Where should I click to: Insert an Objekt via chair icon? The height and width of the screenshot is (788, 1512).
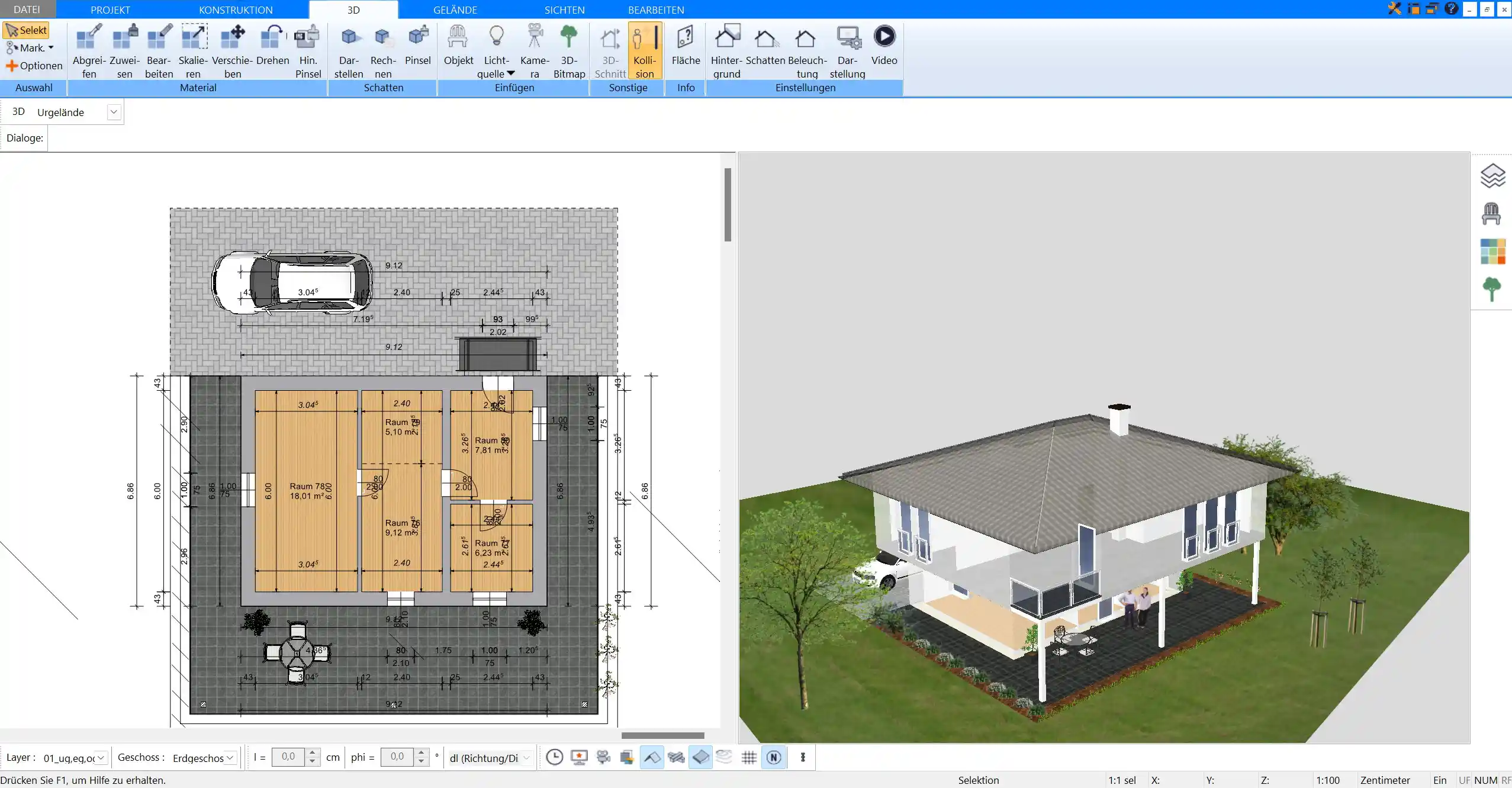pyautogui.click(x=458, y=45)
